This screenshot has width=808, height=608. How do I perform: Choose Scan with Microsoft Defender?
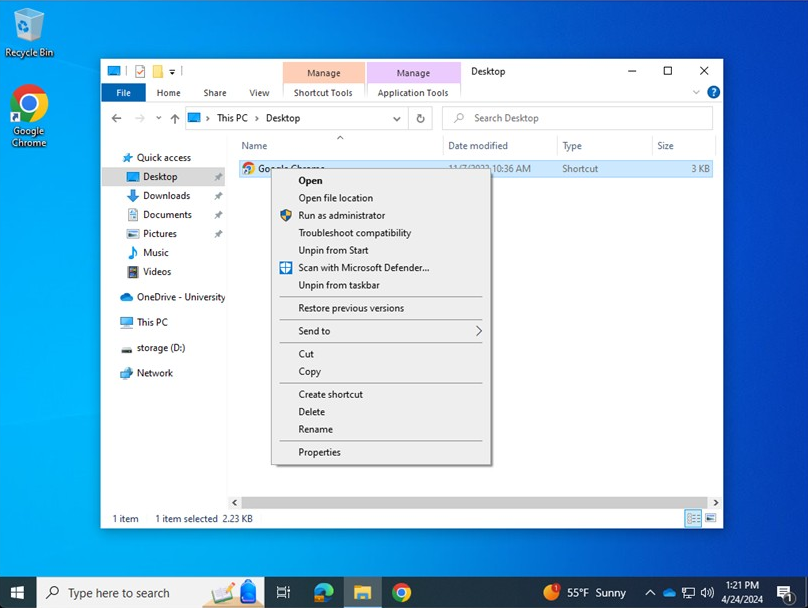coord(381,268)
